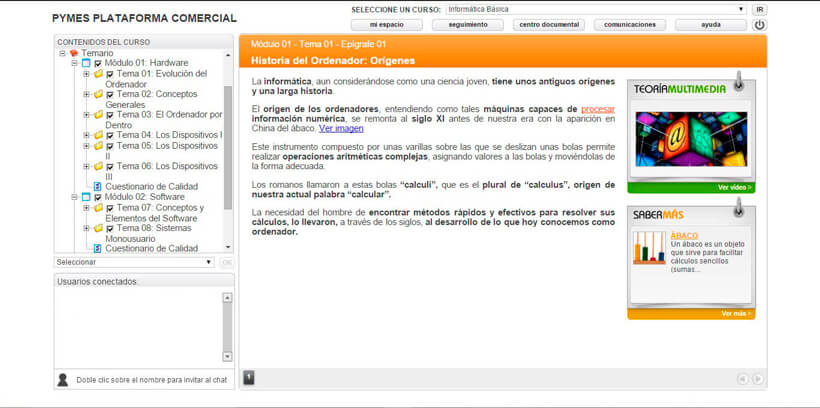Open the Teoría Multimedia video thumbnail

pos(691,139)
